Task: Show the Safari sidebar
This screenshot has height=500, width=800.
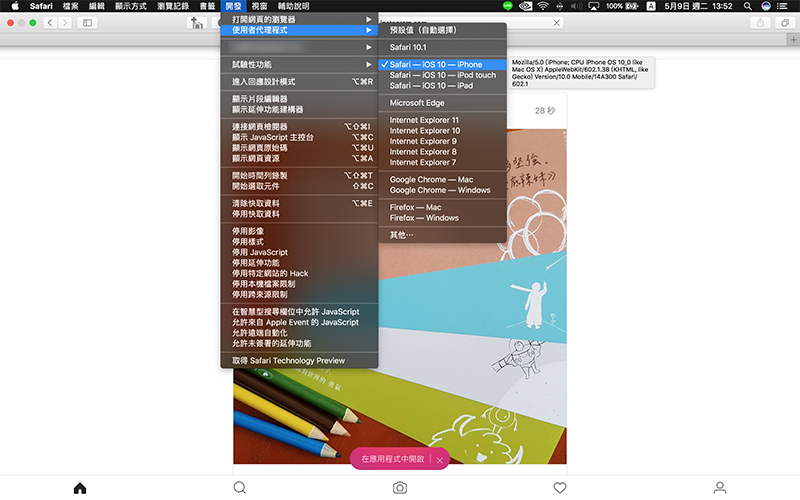Action: click(88, 22)
